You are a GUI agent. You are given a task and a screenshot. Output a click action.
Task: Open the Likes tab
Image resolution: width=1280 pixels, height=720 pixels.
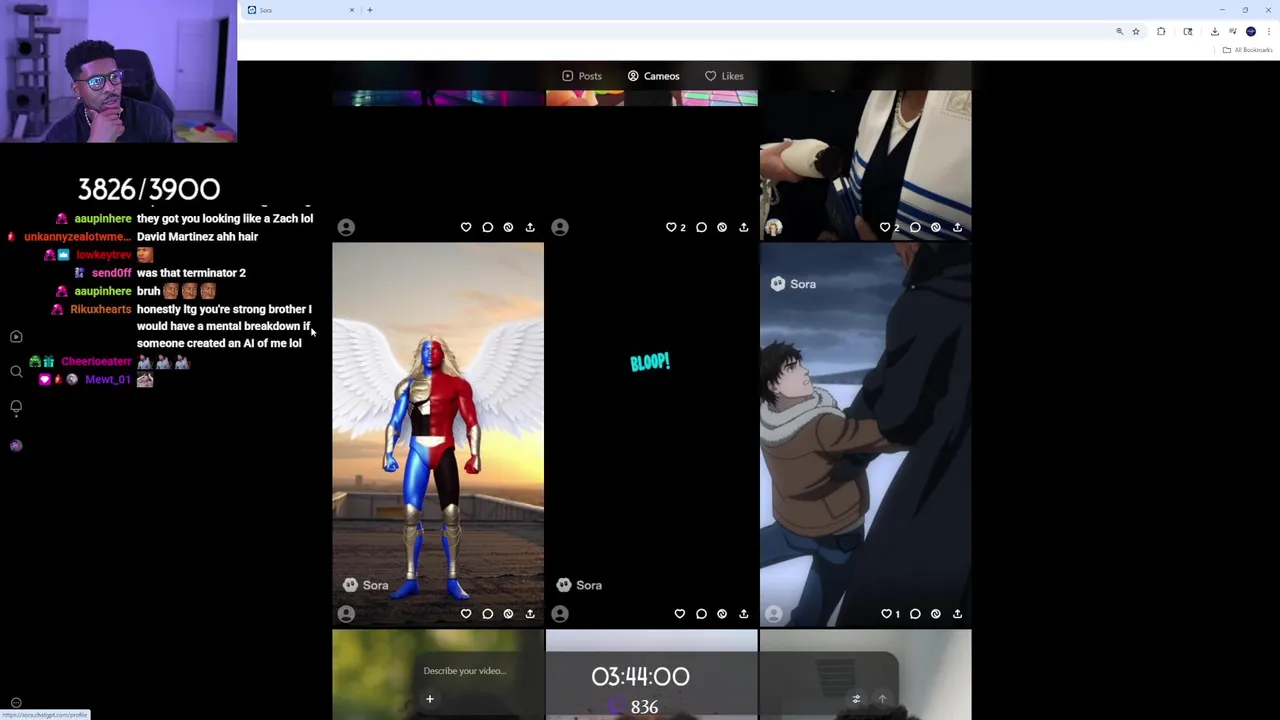point(724,76)
